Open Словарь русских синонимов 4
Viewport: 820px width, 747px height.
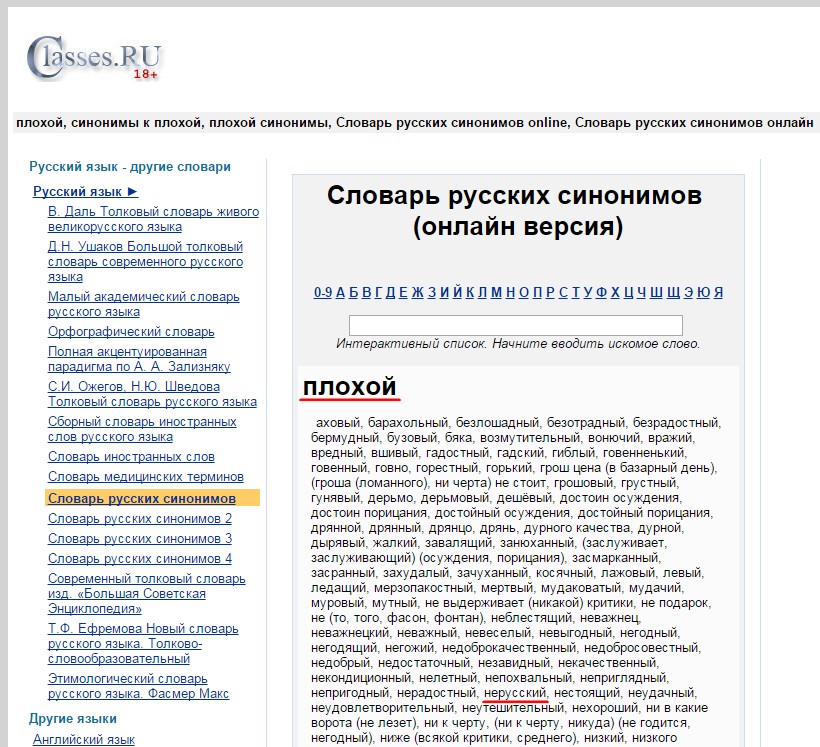pos(139,558)
